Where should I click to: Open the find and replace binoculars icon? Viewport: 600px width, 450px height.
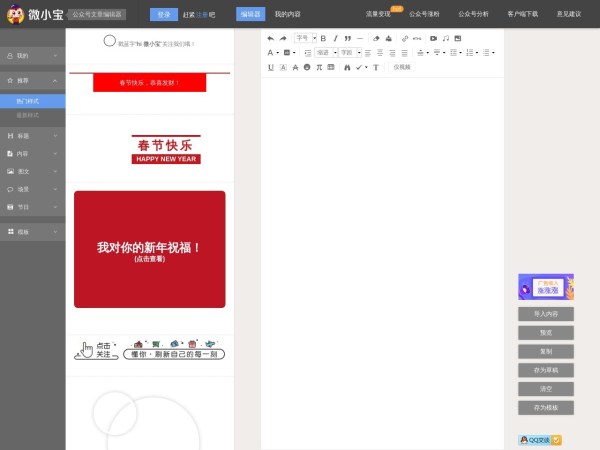coord(346,67)
